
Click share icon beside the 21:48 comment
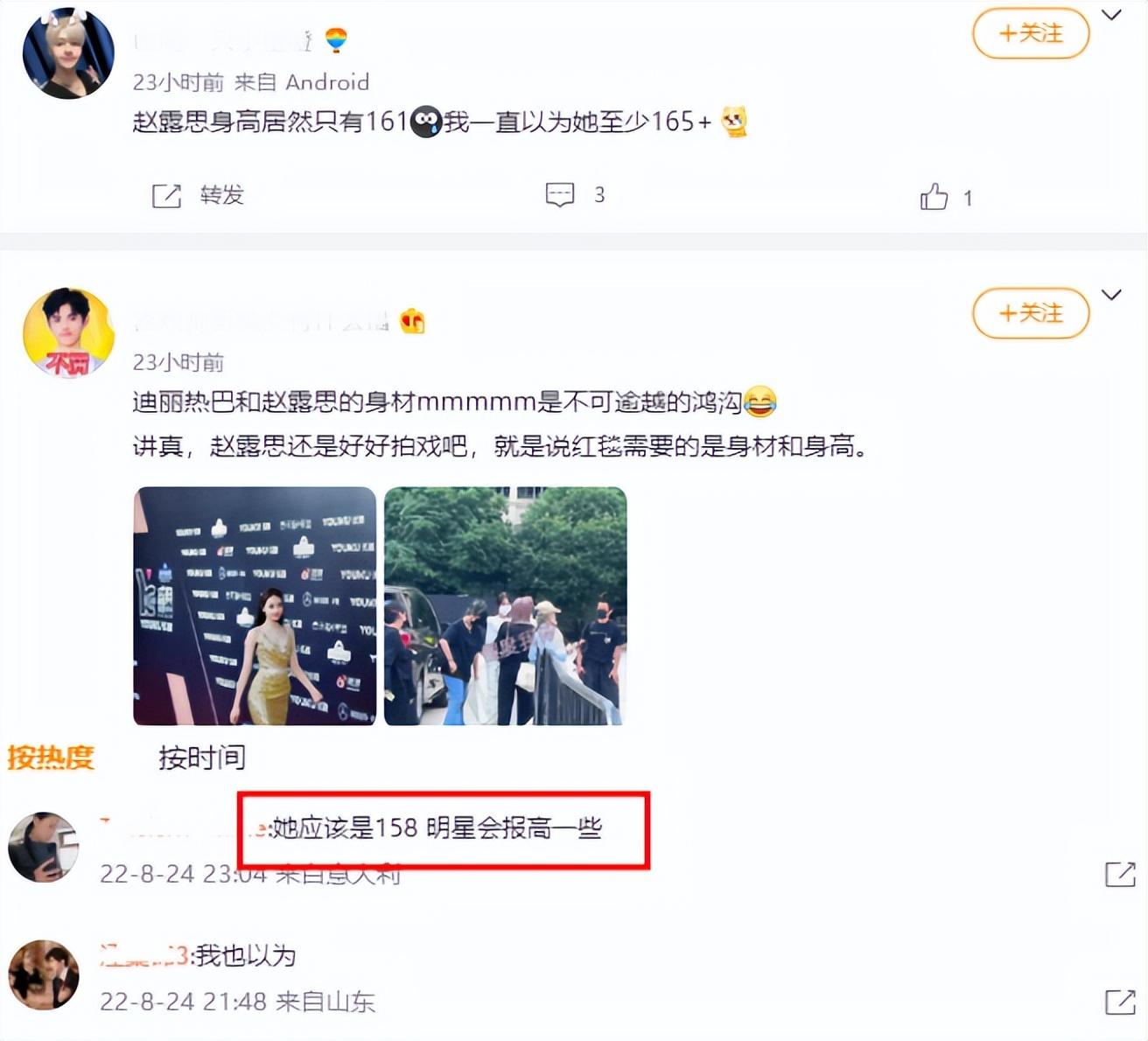point(1120,1001)
